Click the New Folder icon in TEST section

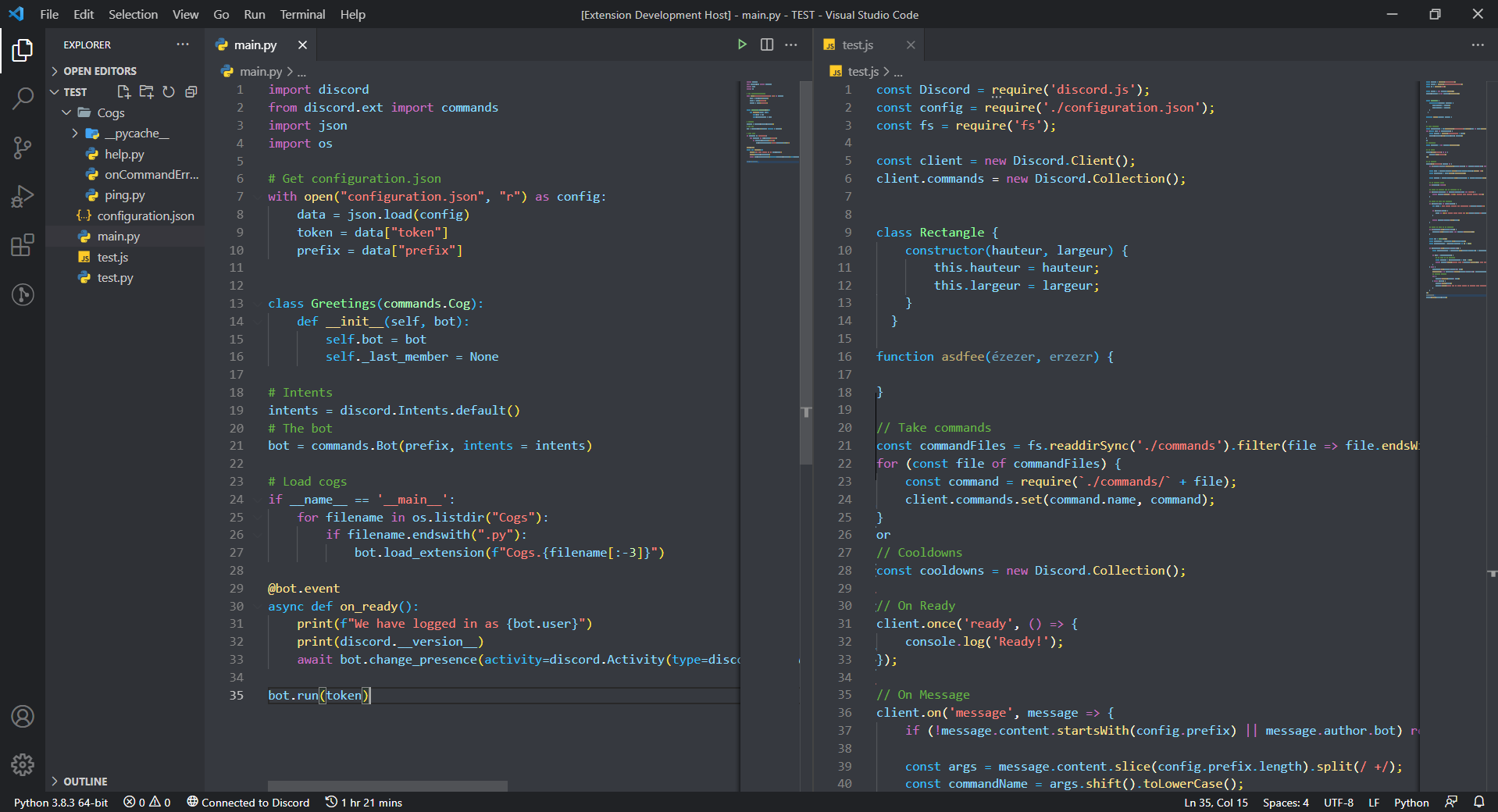[x=146, y=92]
